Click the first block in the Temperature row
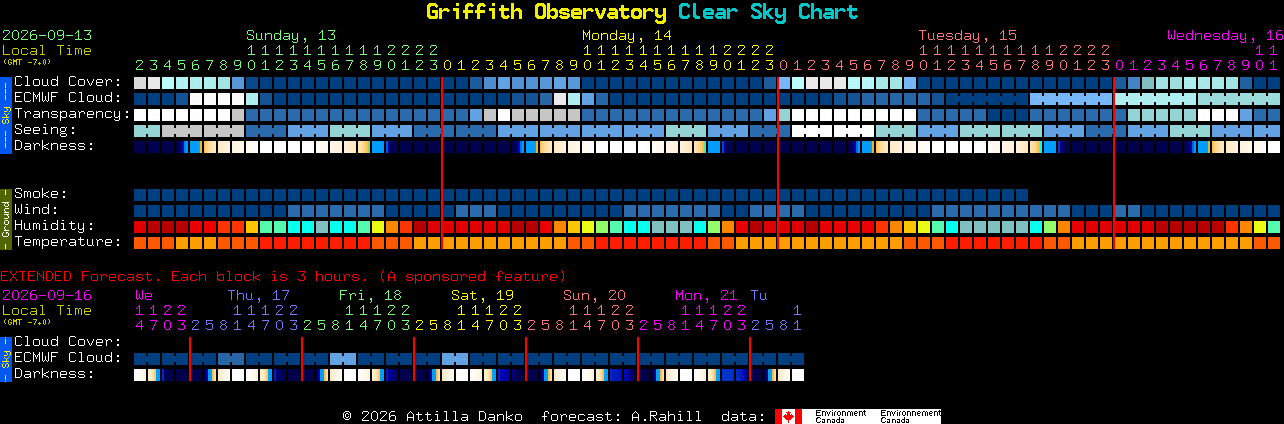The height and width of the screenshot is (424, 1284). tap(140, 242)
